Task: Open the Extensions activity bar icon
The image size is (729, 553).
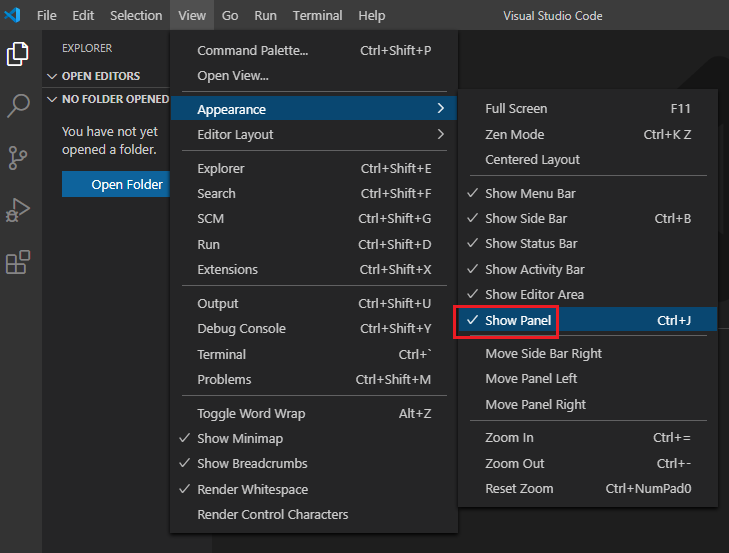Action: click(18, 262)
